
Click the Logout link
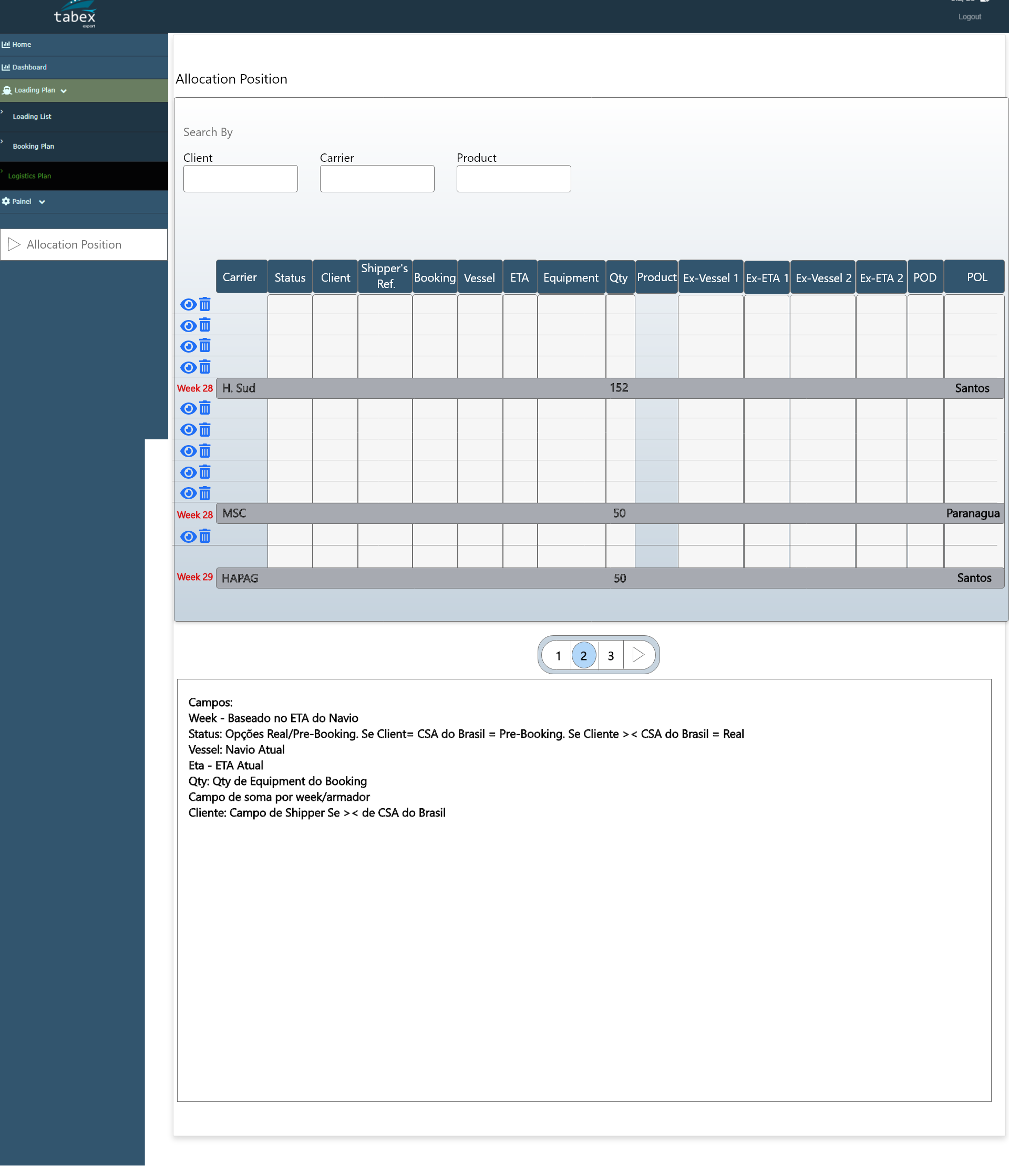tap(969, 16)
